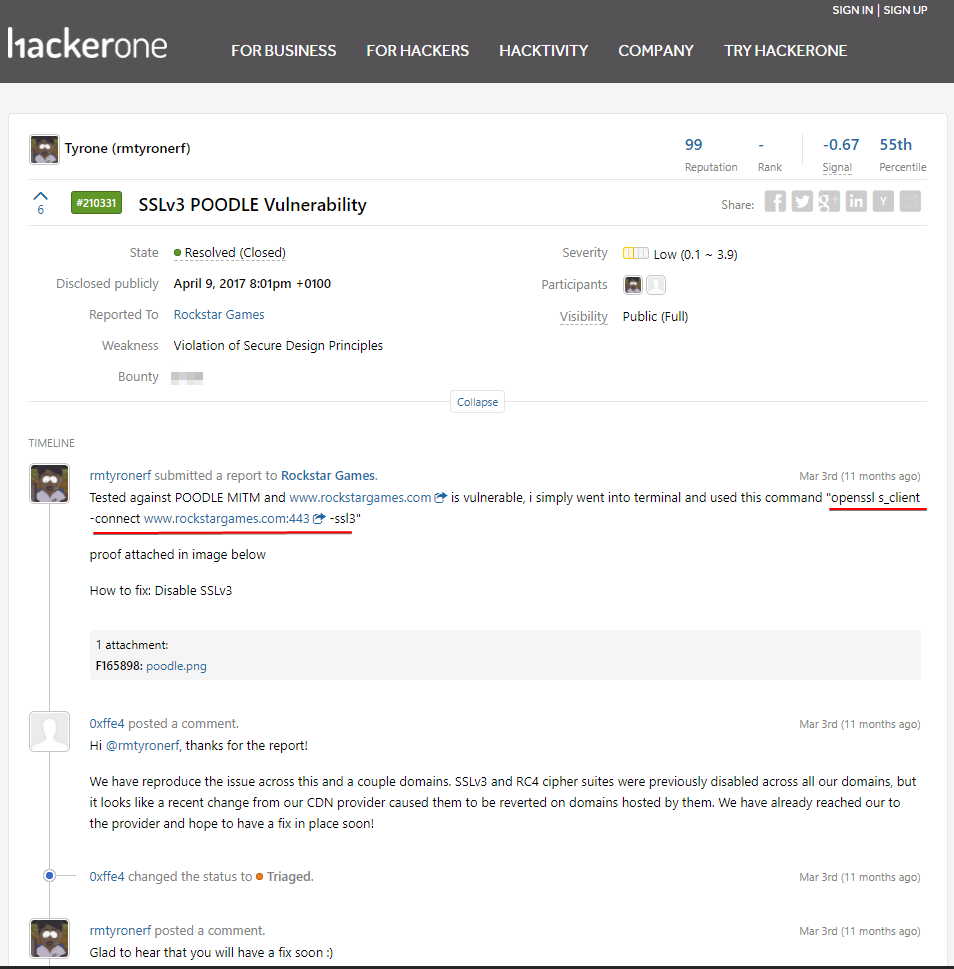Click the blurred Bounty value
954x969 pixels.
point(187,378)
